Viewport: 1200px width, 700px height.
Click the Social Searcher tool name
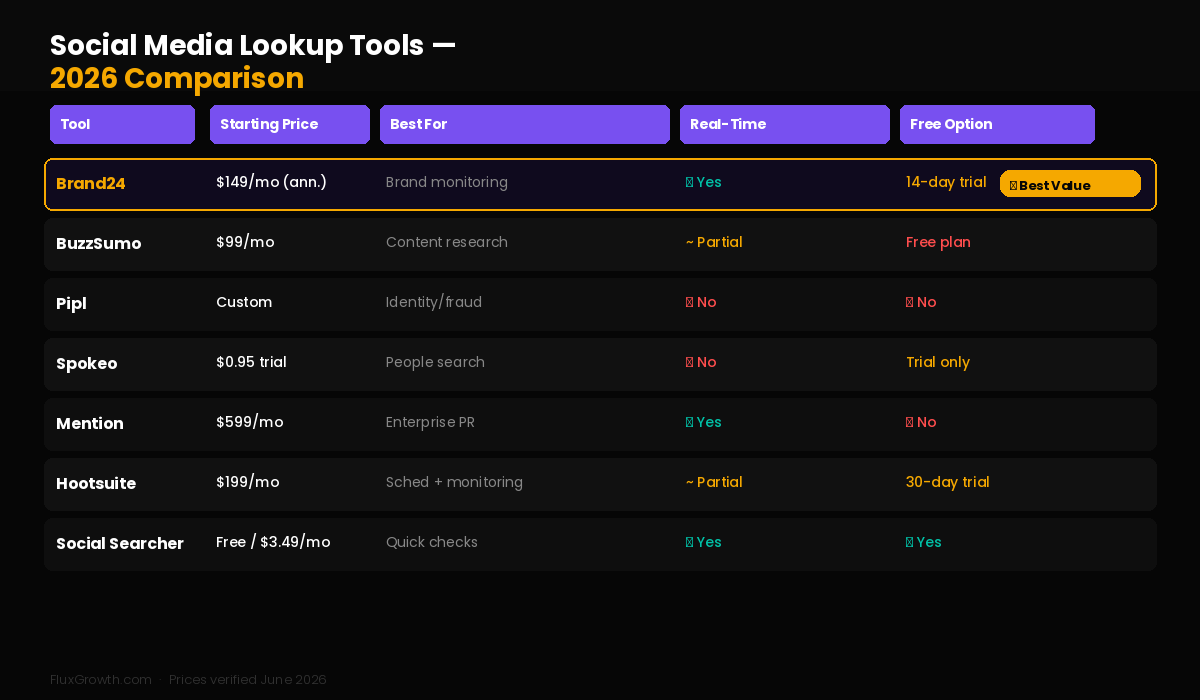pyautogui.click(x=120, y=544)
